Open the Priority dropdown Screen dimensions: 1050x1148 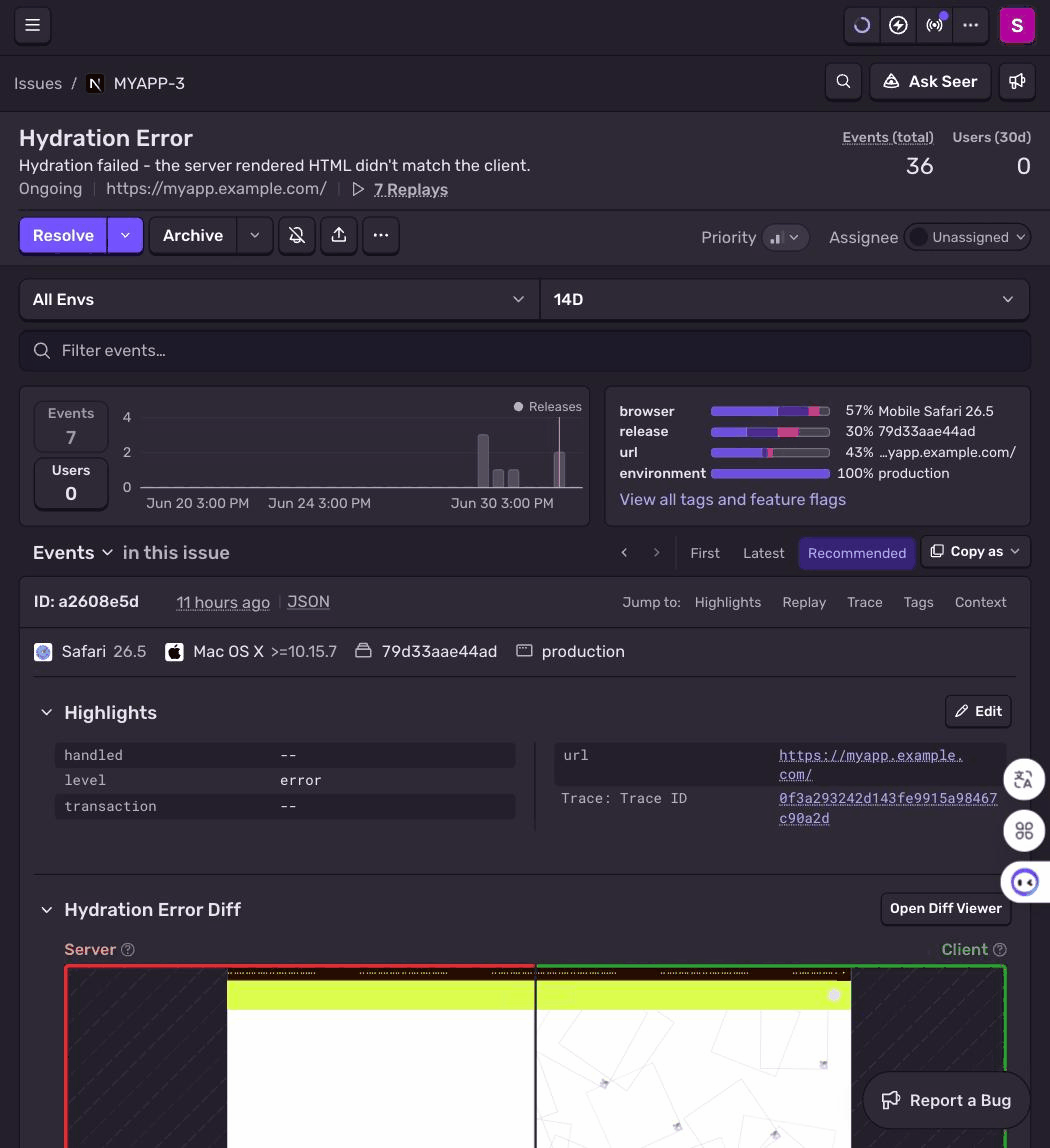[x=786, y=237]
